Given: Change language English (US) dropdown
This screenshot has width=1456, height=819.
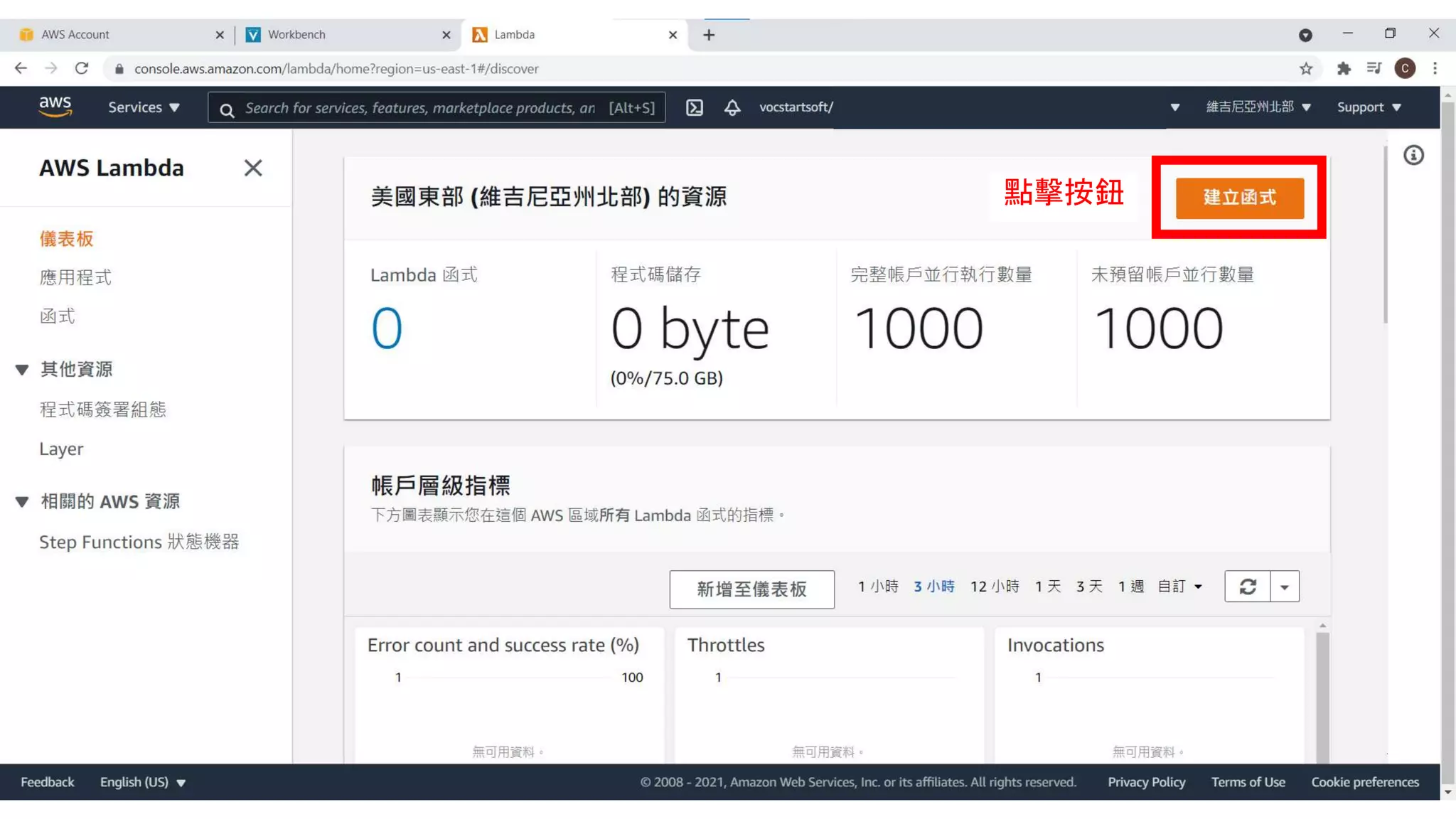Looking at the screenshot, I should 142,782.
